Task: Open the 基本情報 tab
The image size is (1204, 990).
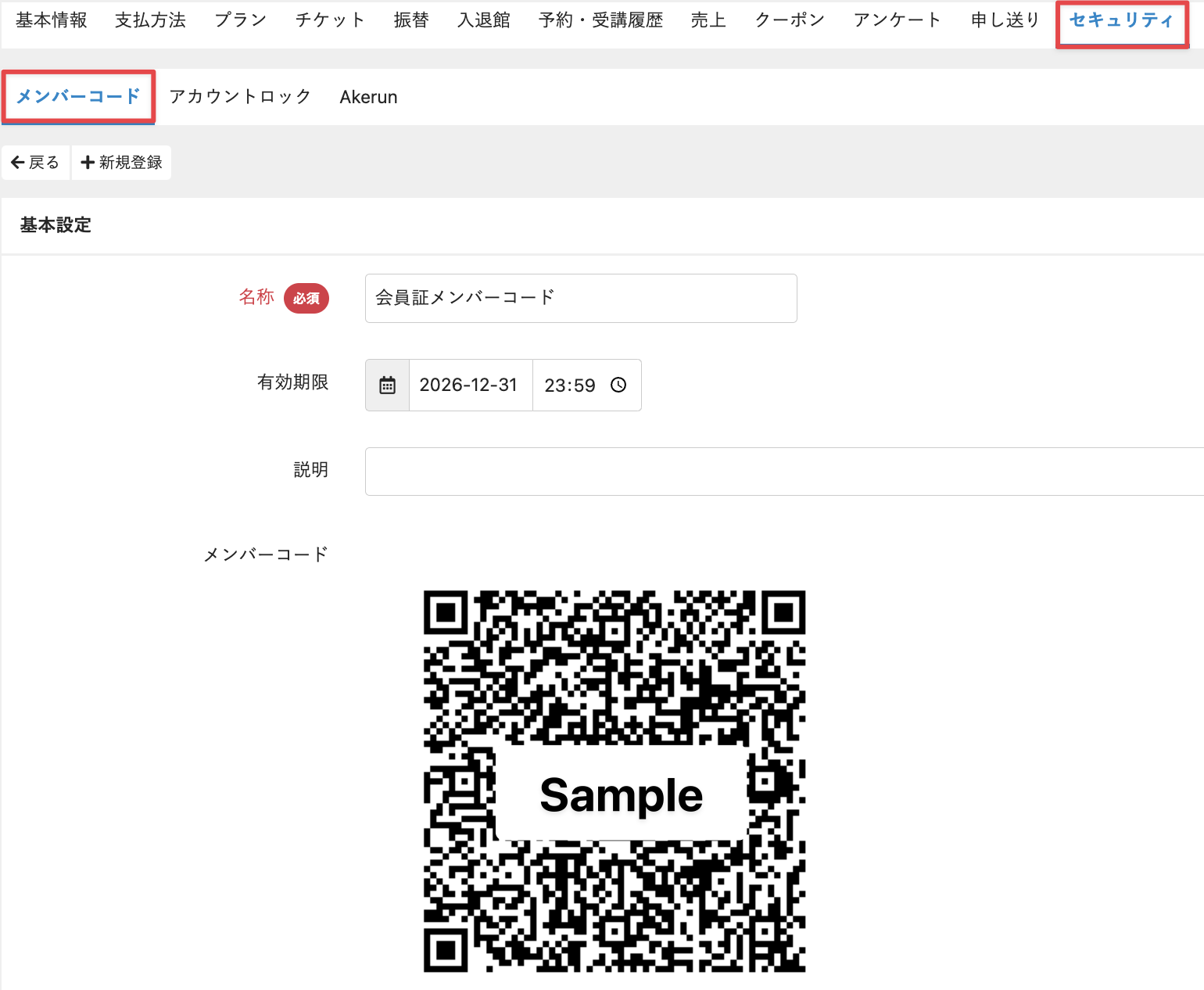Action: click(52, 20)
